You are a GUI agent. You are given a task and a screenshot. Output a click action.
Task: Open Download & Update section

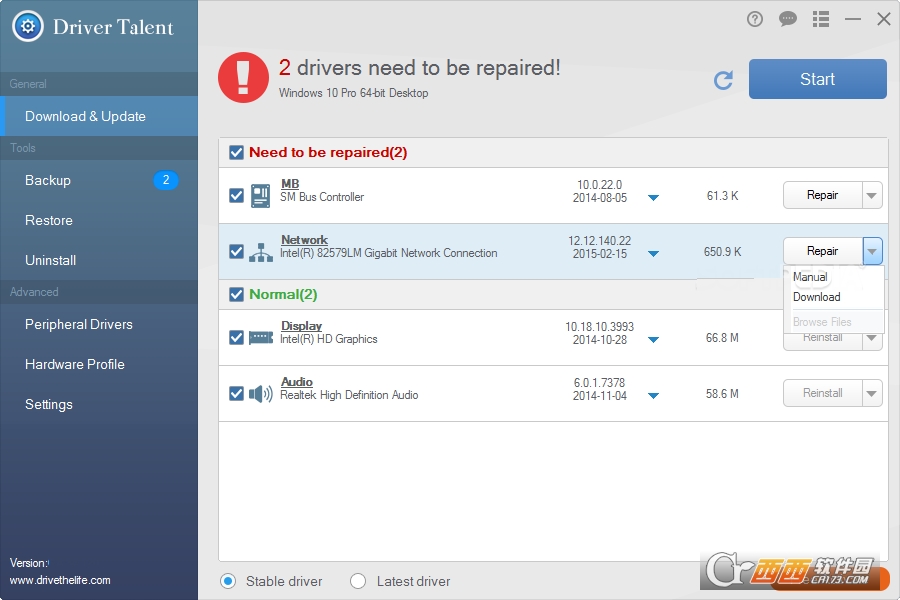(99, 116)
